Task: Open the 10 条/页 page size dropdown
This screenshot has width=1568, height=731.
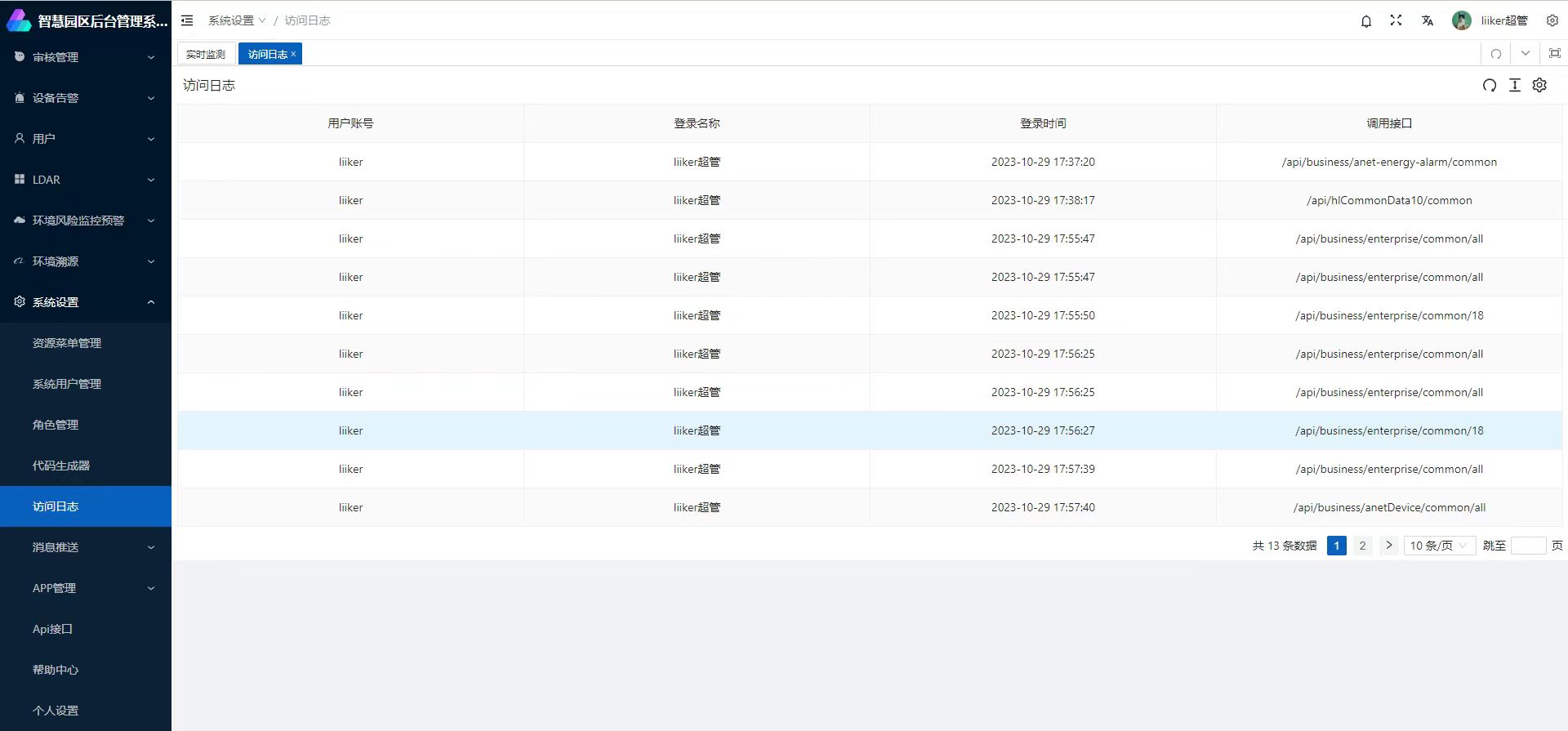Action: (x=1439, y=546)
